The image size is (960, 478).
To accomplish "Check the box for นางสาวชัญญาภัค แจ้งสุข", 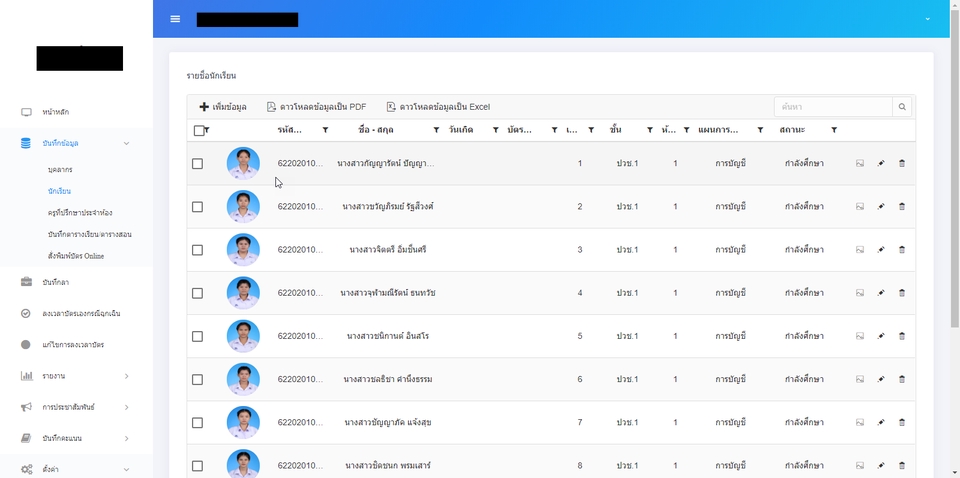I will click(197, 422).
